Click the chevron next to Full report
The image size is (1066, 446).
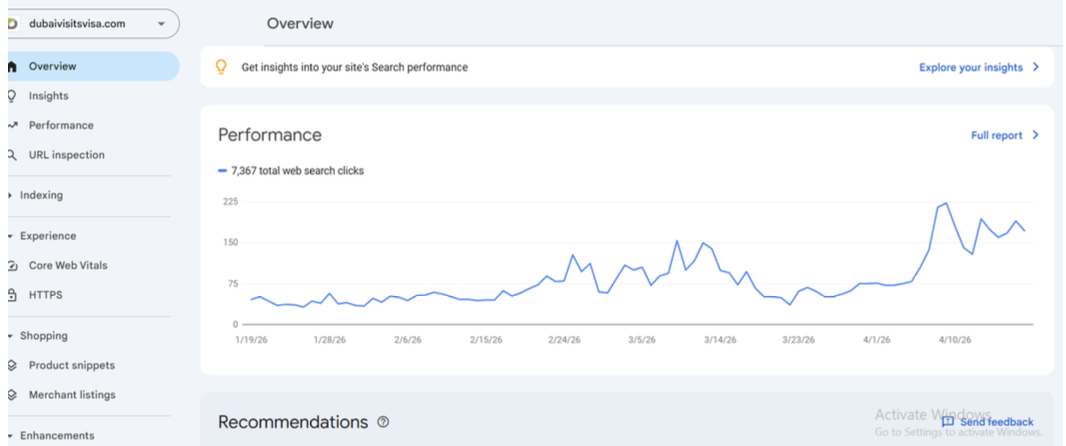pyautogui.click(x=1036, y=135)
